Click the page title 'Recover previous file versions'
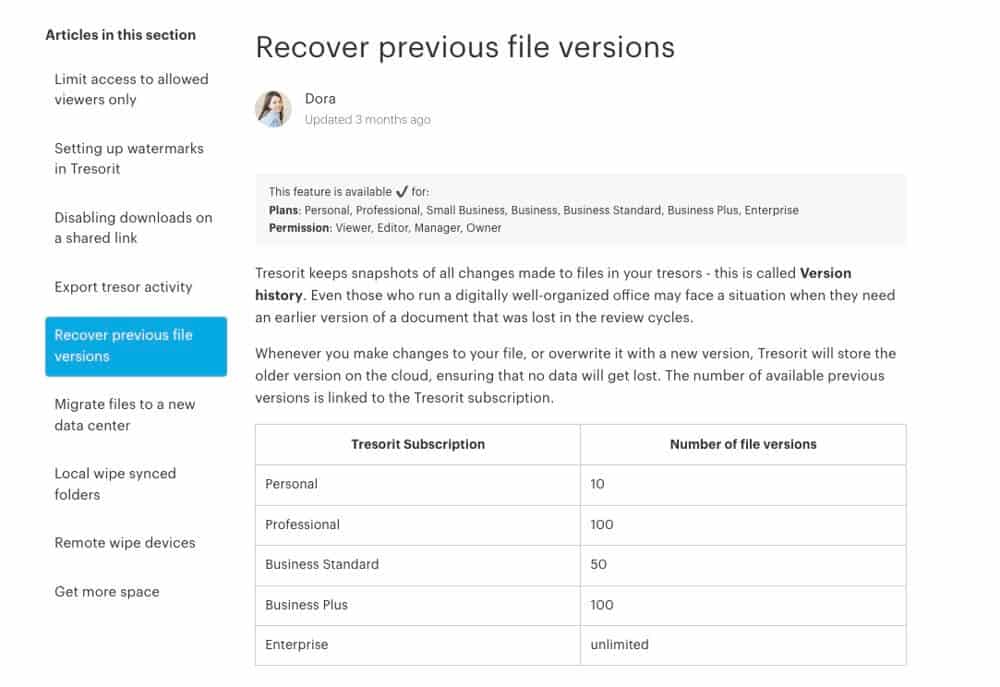 pos(465,47)
